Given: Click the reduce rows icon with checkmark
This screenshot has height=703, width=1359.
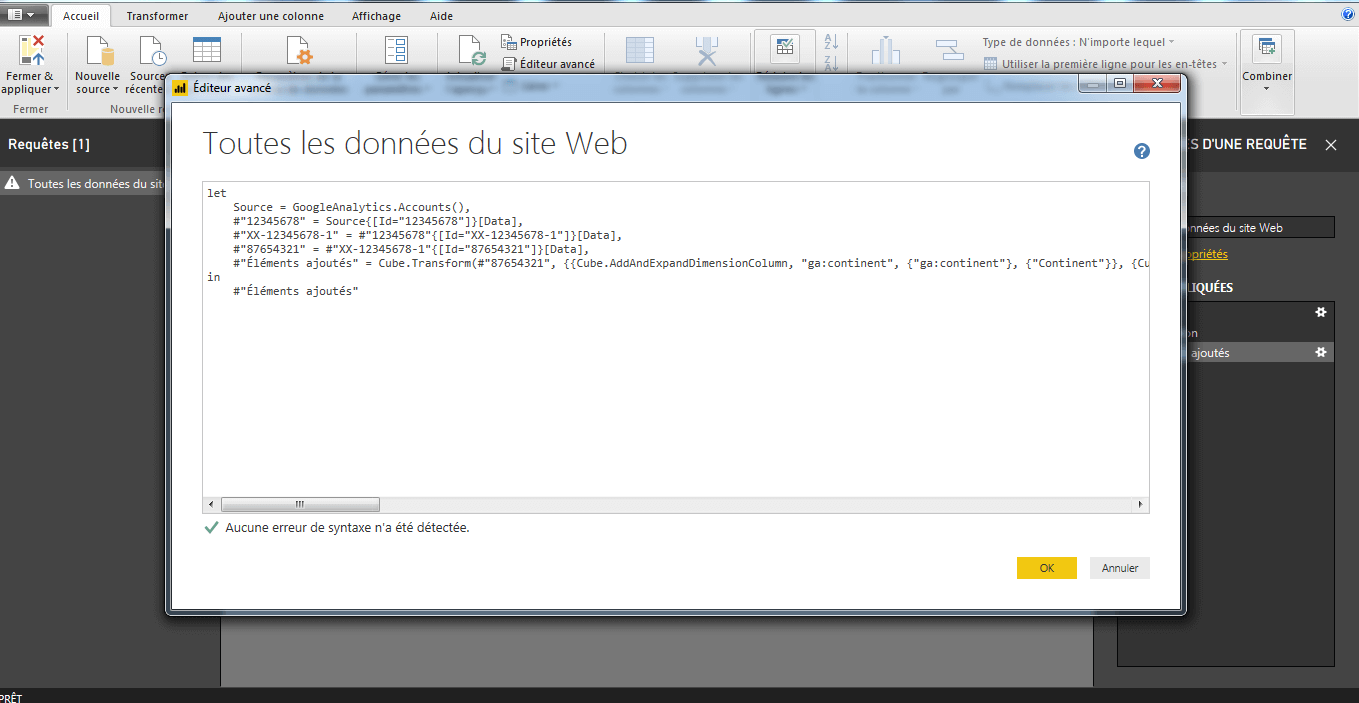Looking at the screenshot, I should pos(785,49).
